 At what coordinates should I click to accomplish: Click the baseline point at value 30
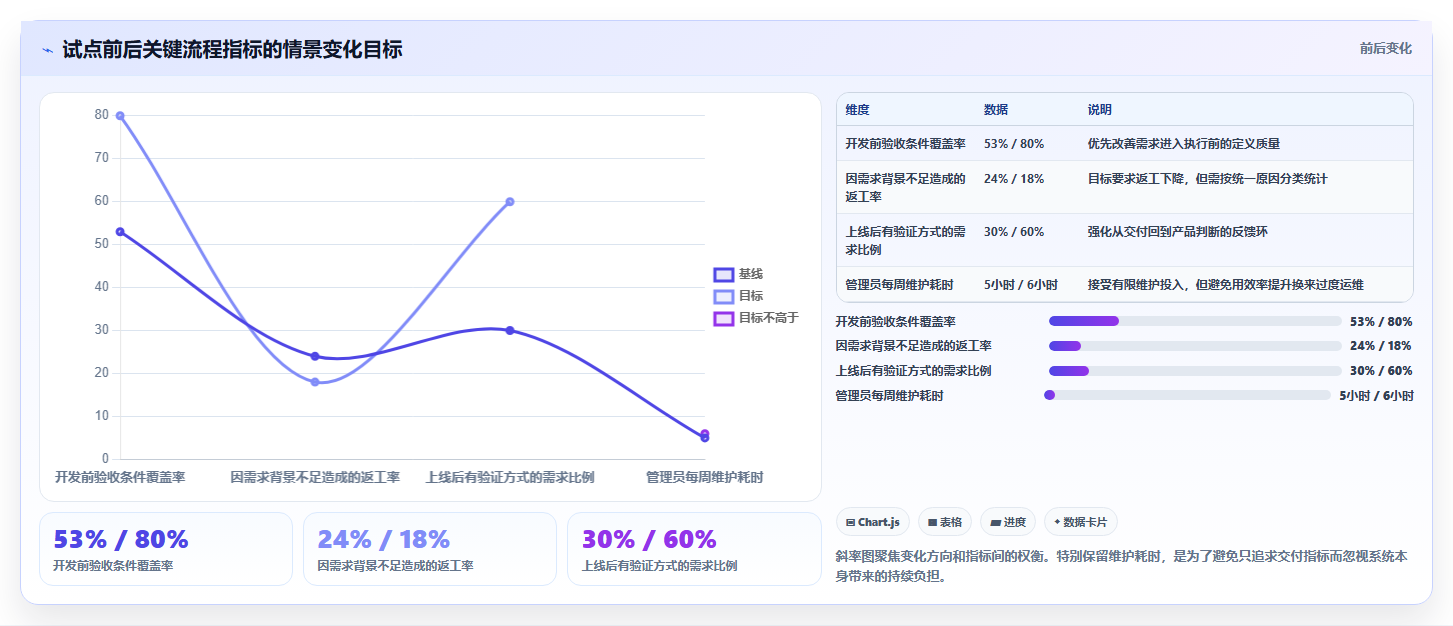[x=510, y=330]
